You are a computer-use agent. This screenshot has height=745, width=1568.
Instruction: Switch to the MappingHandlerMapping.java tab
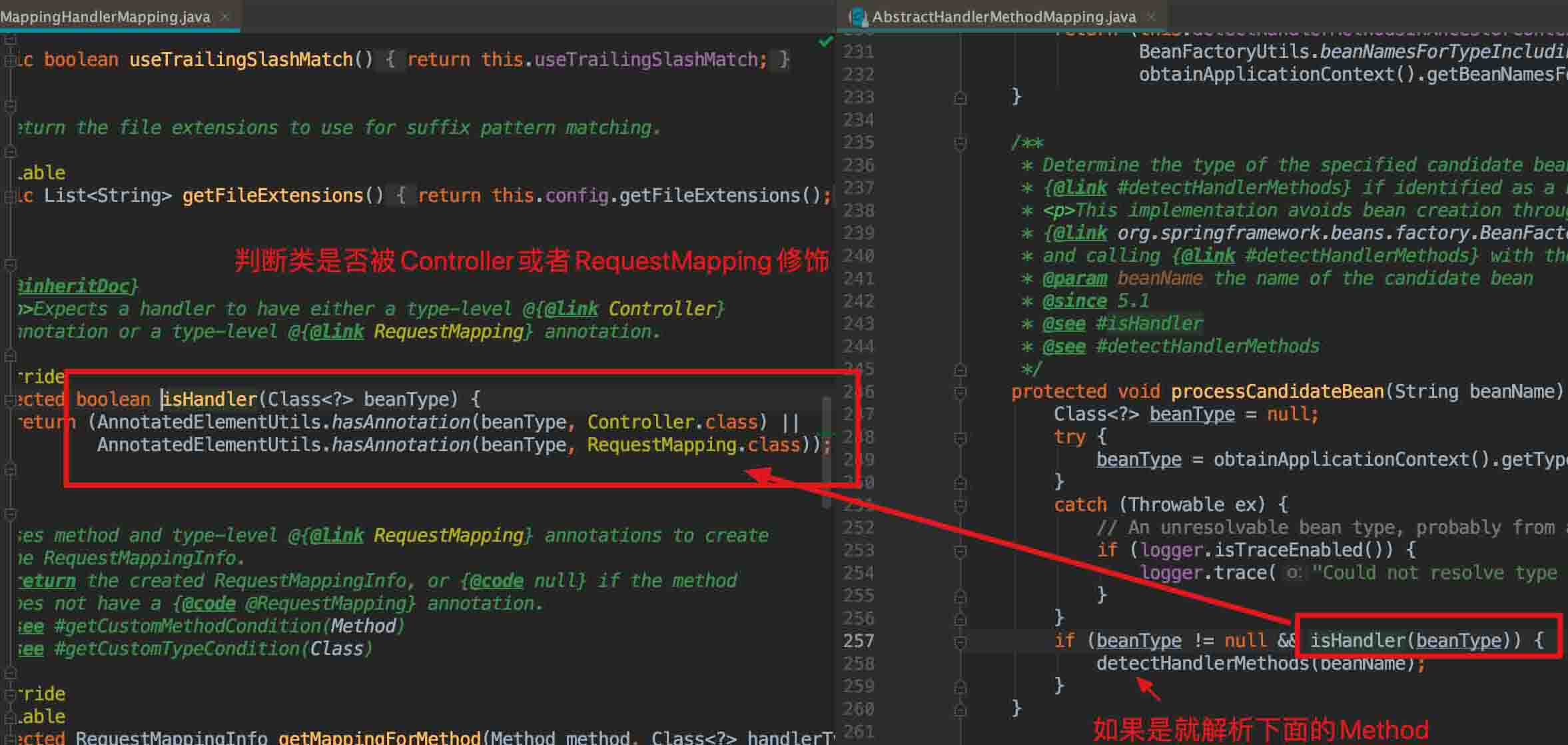(105, 17)
